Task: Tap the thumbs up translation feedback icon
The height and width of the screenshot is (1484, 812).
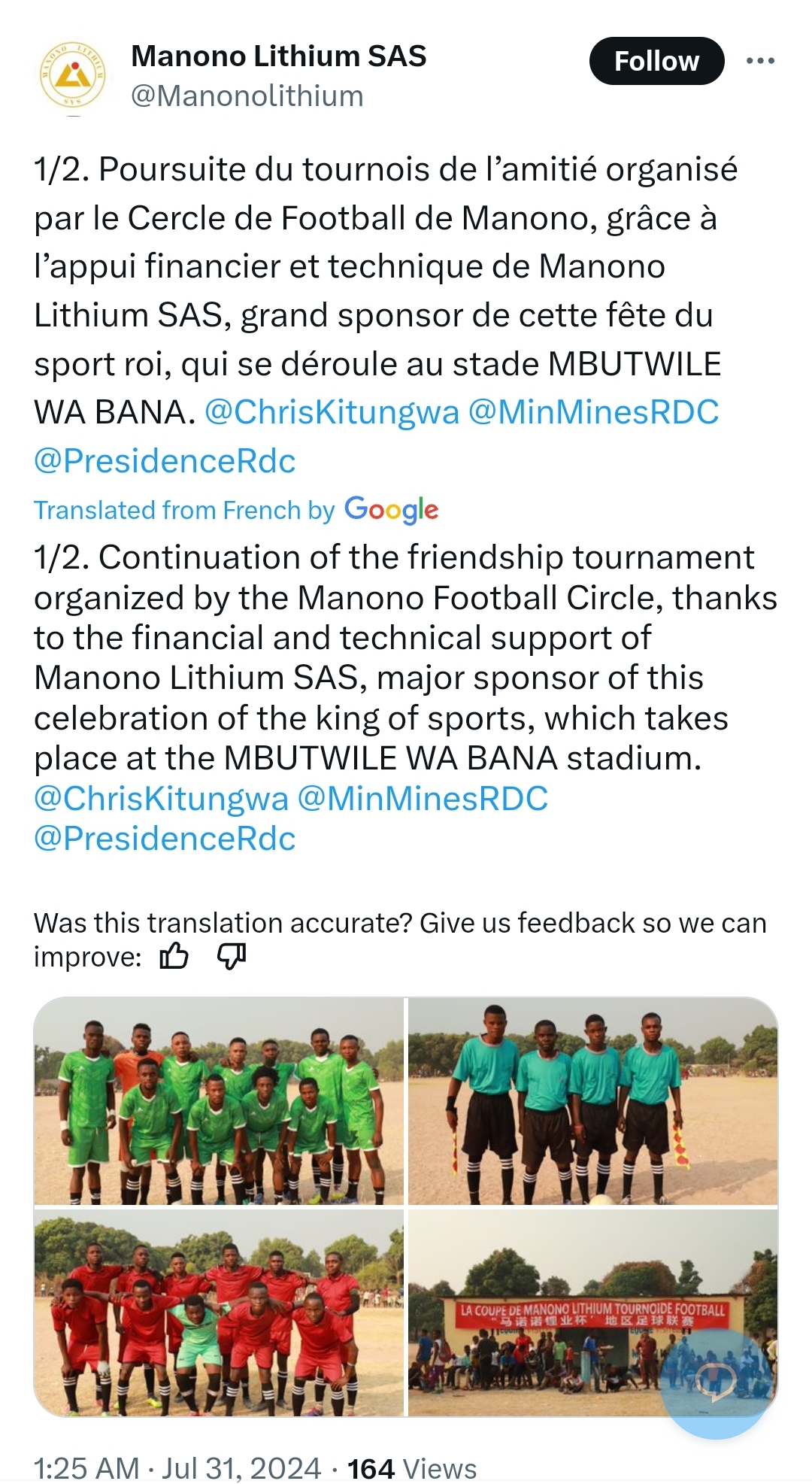Action: point(174,956)
